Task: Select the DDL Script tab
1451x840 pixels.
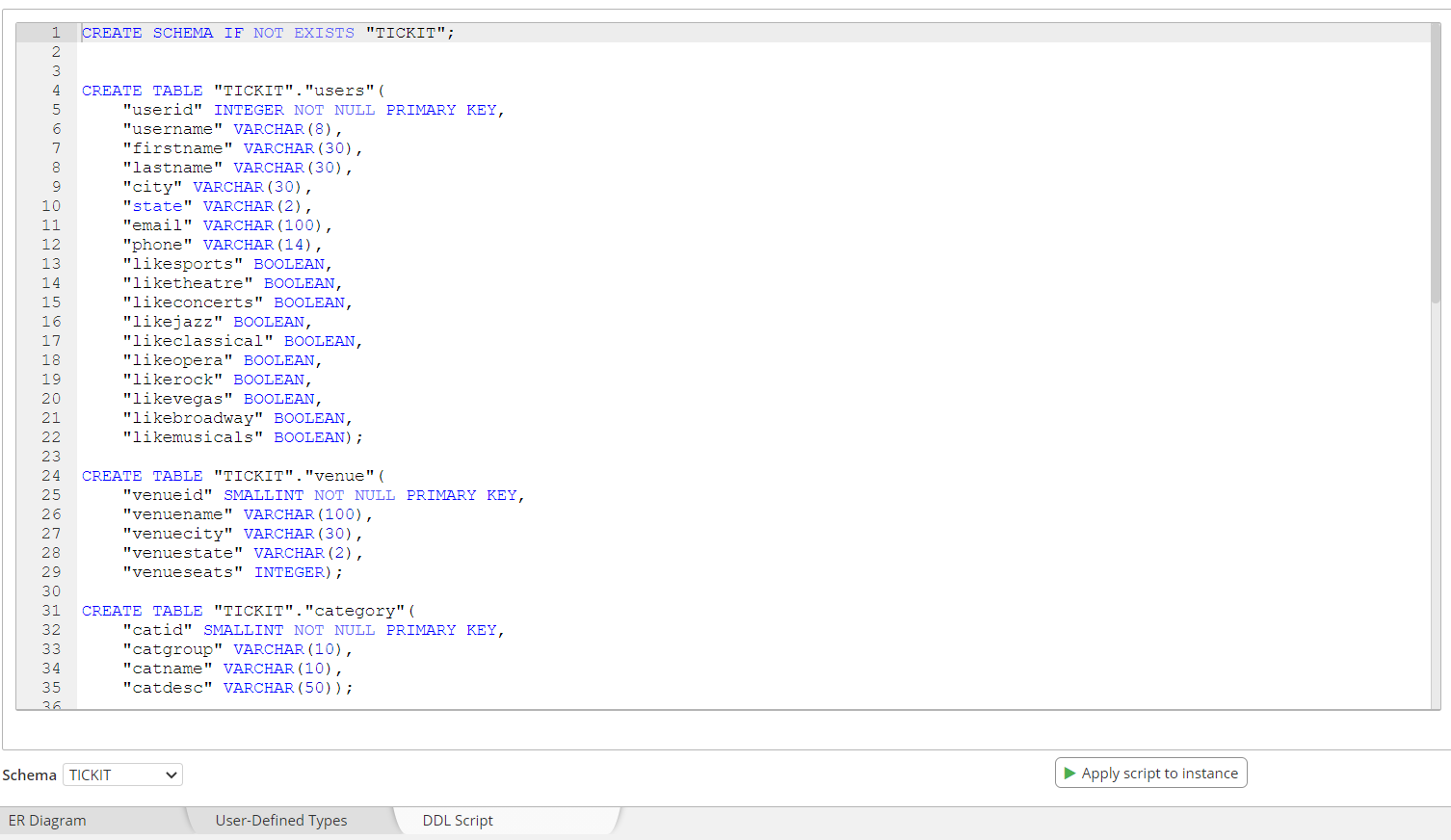Action: tap(457, 820)
